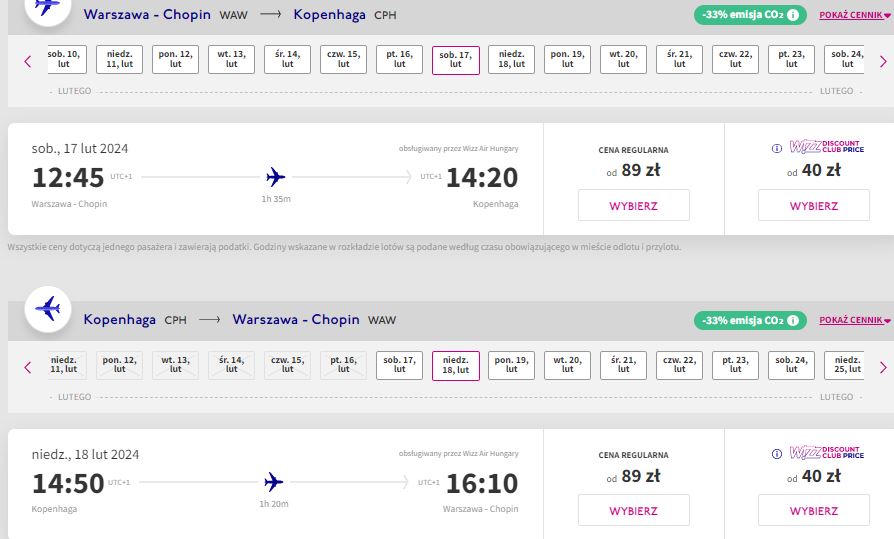This screenshot has height=539, width=894.
Task: Click plane icon on 14:50 flight route line
Action: click(274, 483)
